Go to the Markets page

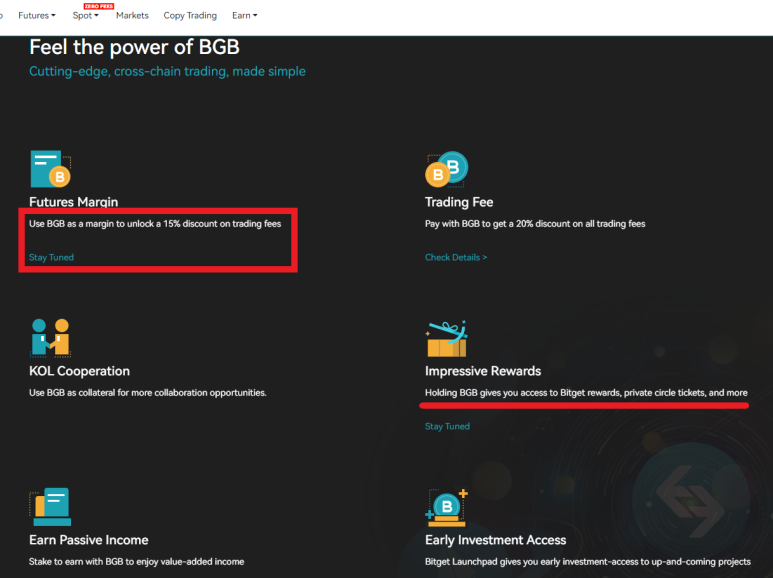(x=132, y=15)
